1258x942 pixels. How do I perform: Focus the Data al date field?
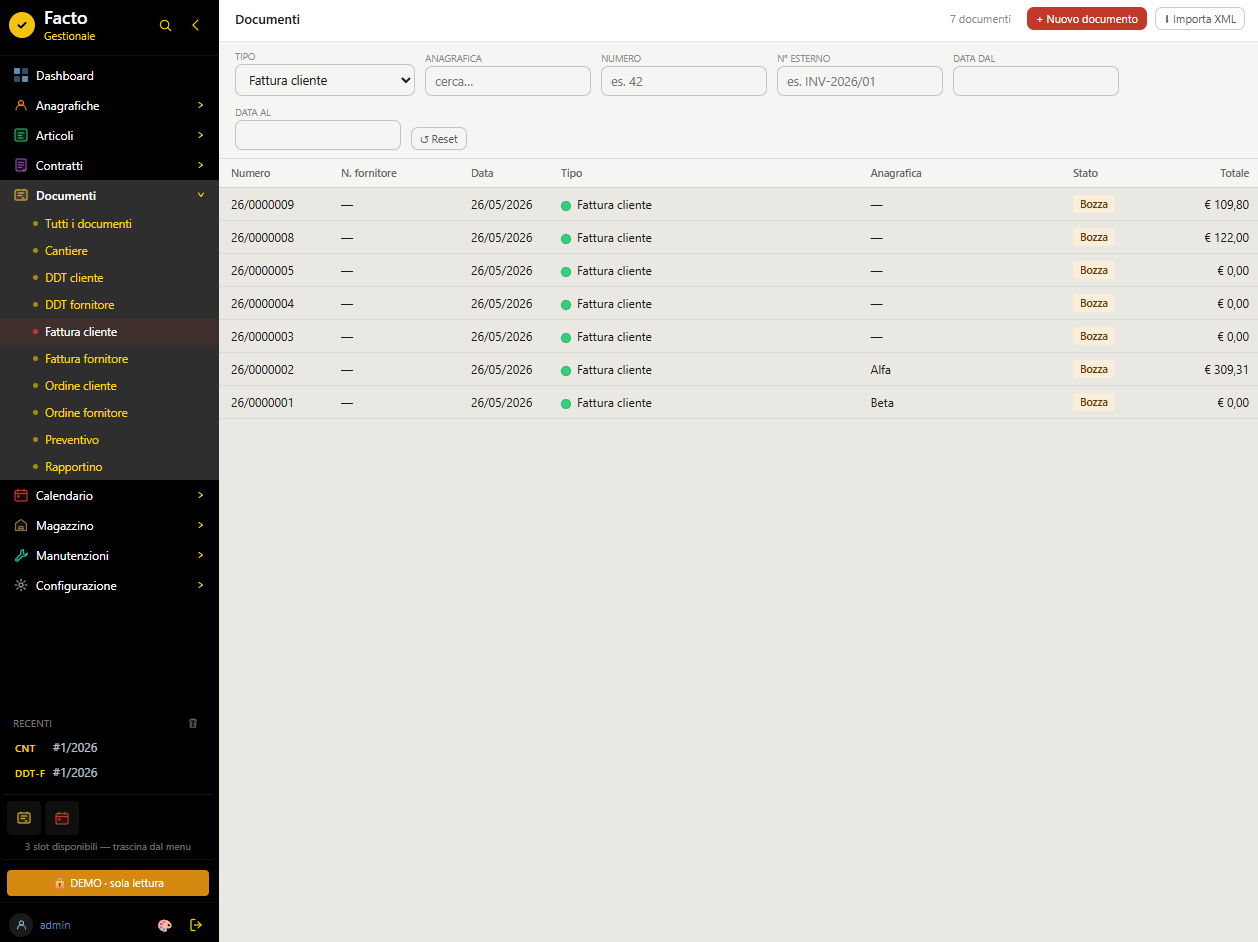tap(318, 135)
